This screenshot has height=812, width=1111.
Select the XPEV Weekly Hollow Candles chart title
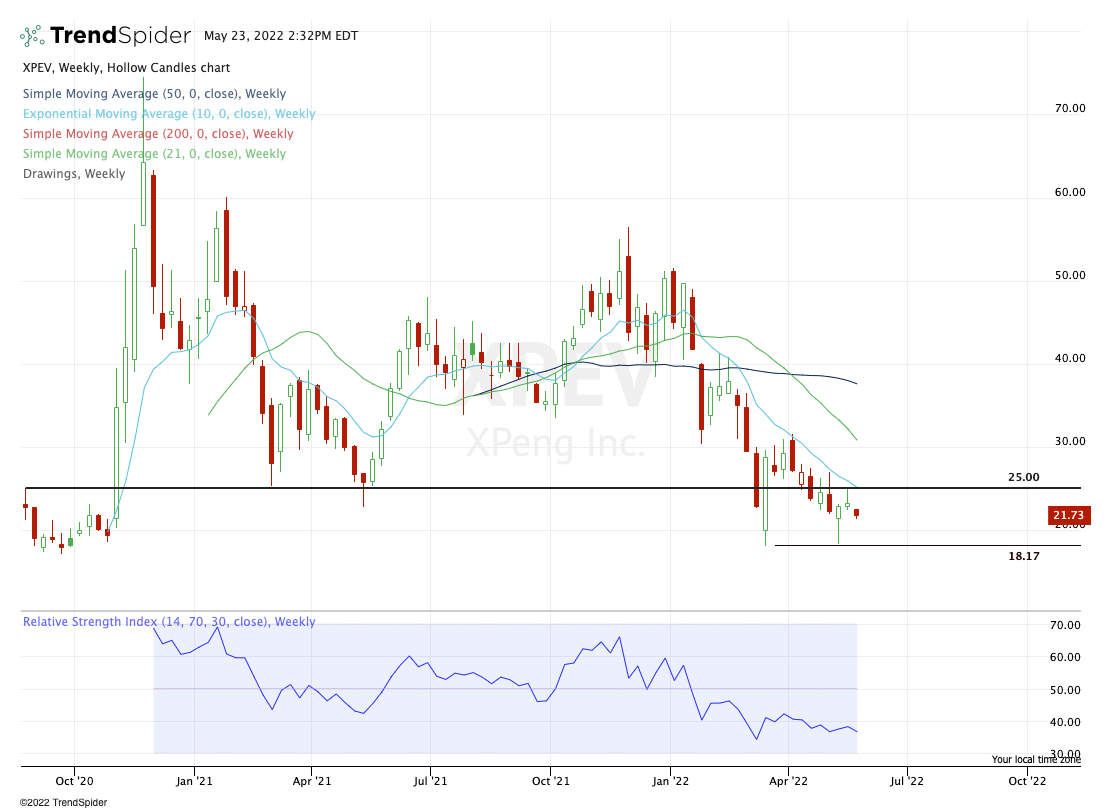click(x=126, y=68)
